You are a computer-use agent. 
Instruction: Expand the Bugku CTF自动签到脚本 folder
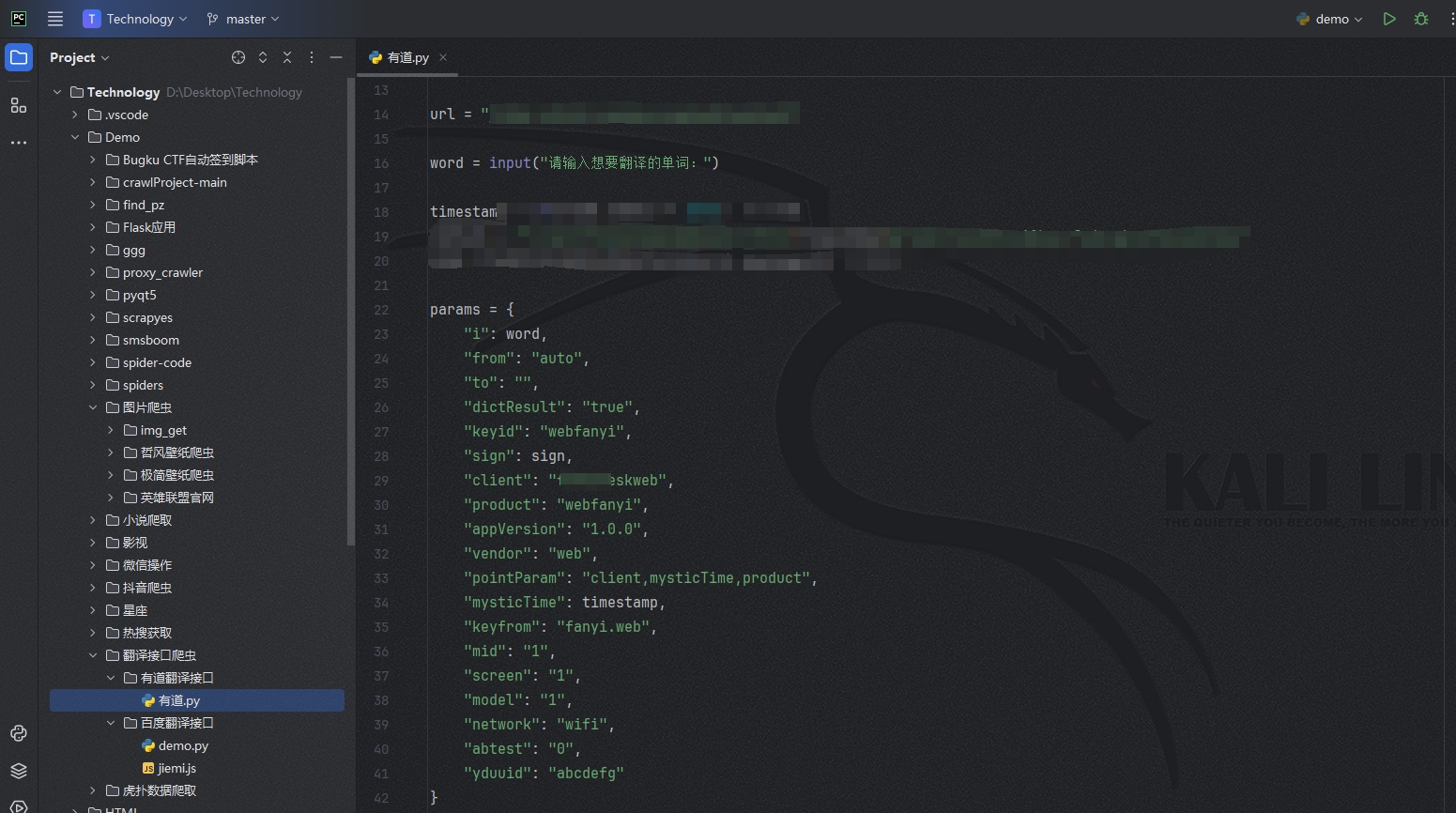[x=93, y=160]
